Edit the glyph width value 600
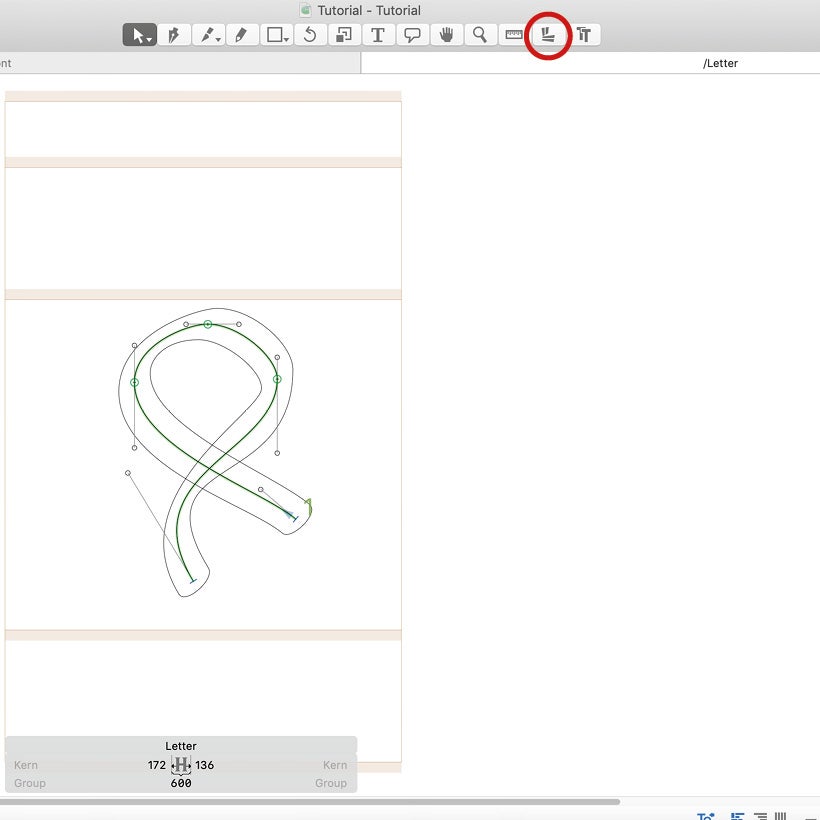Image resolution: width=820 pixels, height=820 pixels. 181,783
